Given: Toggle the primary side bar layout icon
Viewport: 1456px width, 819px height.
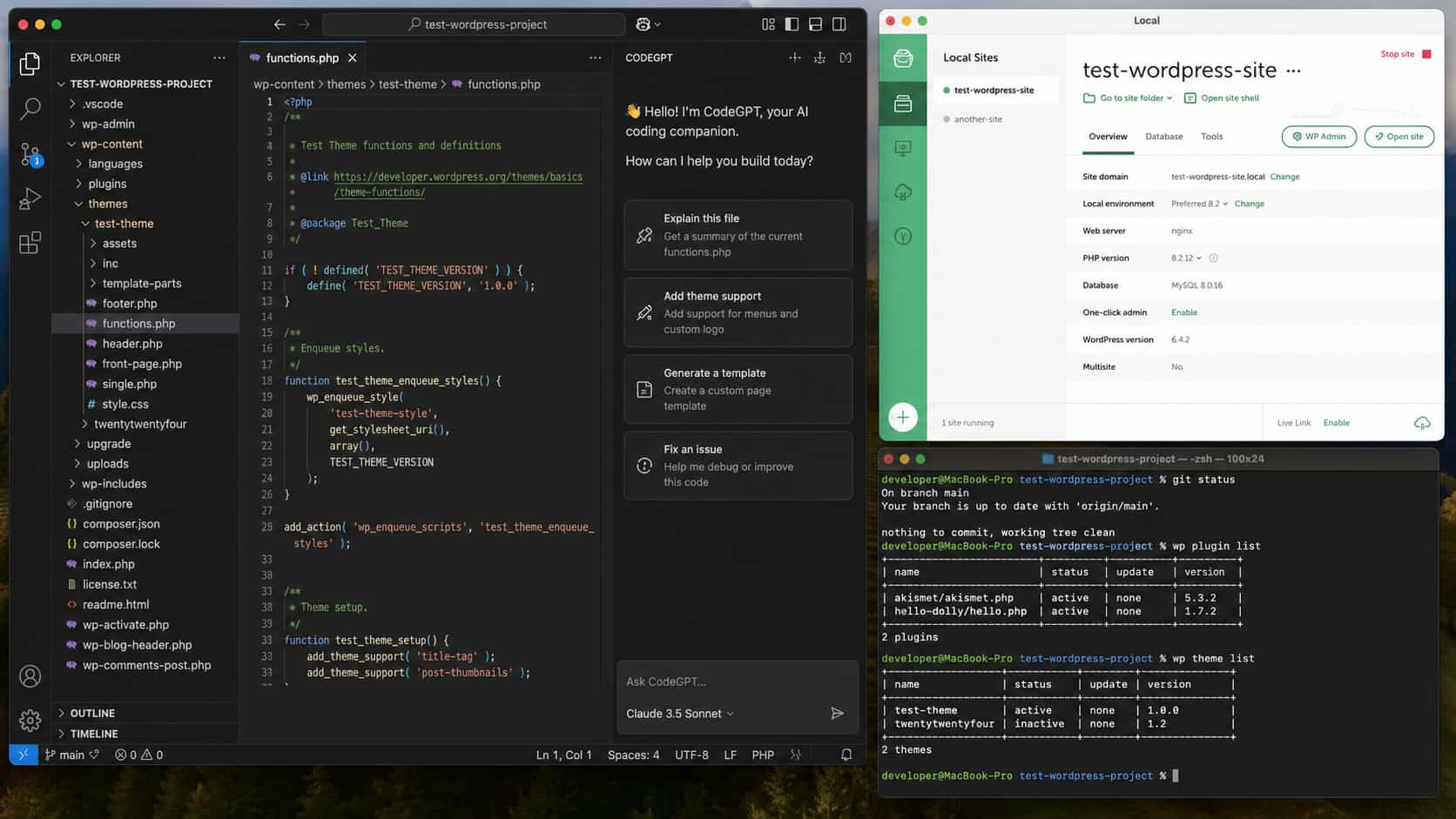Looking at the screenshot, I should coord(792,24).
